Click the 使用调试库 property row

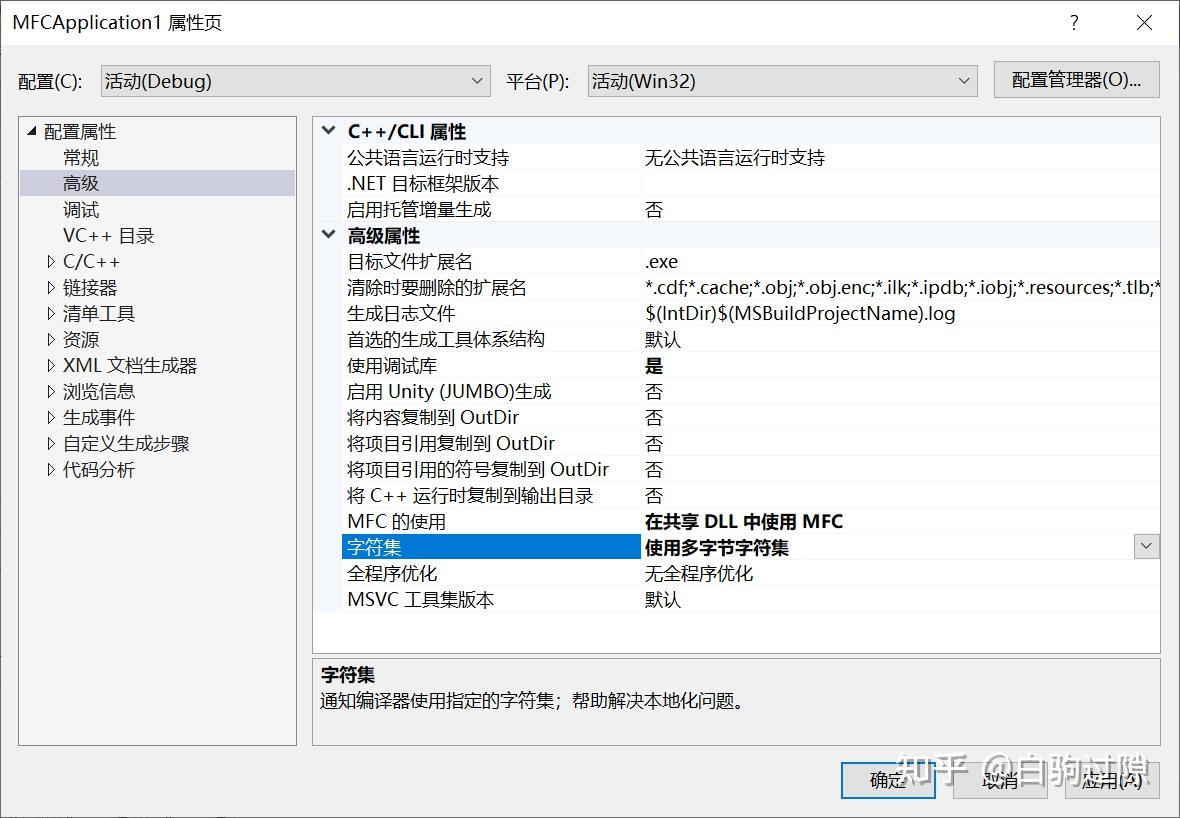pos(750,366)
